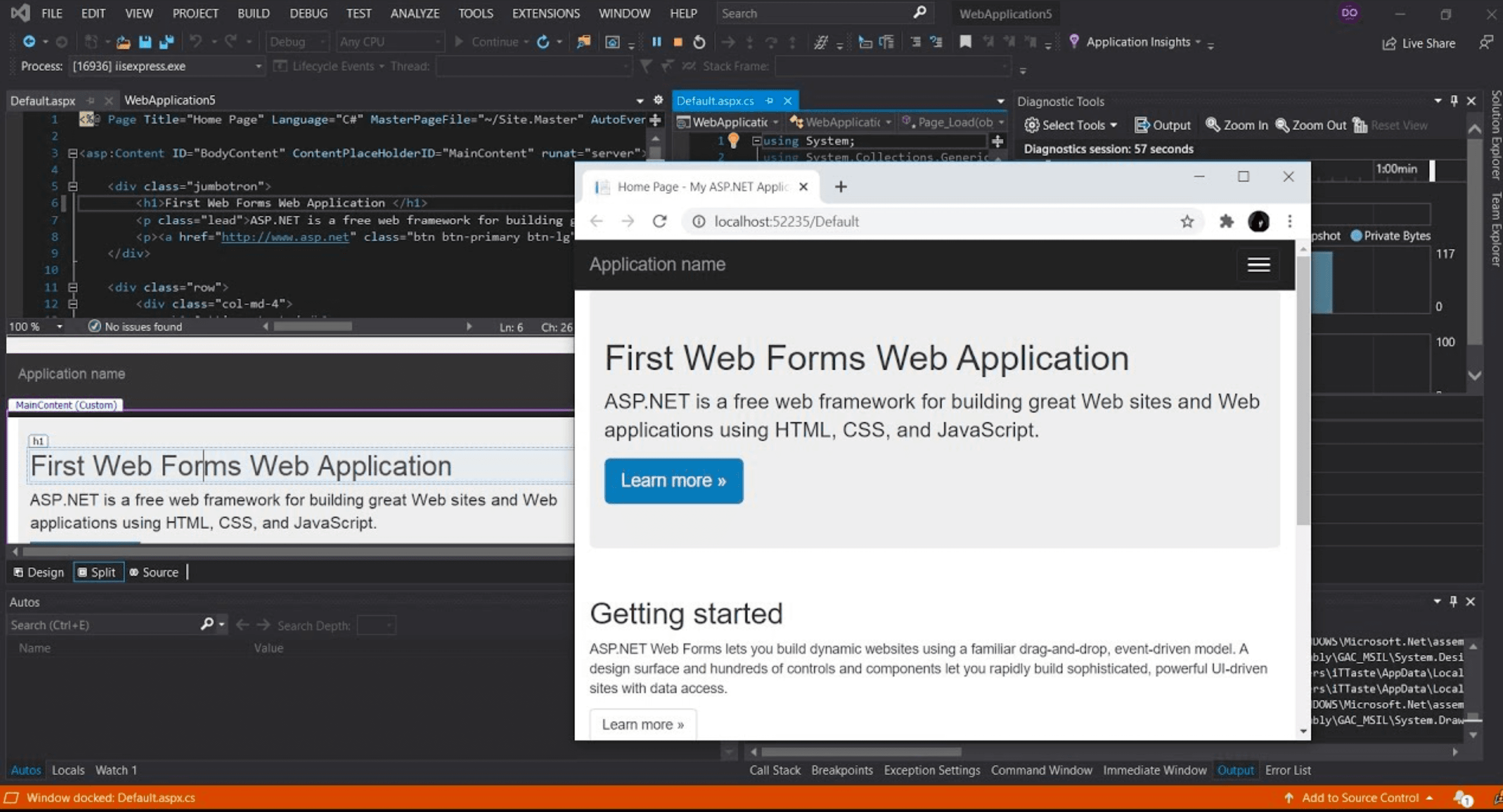Toggle auto-hide pin on the Diagnostic Tools panel

(x=1454, y=101)
